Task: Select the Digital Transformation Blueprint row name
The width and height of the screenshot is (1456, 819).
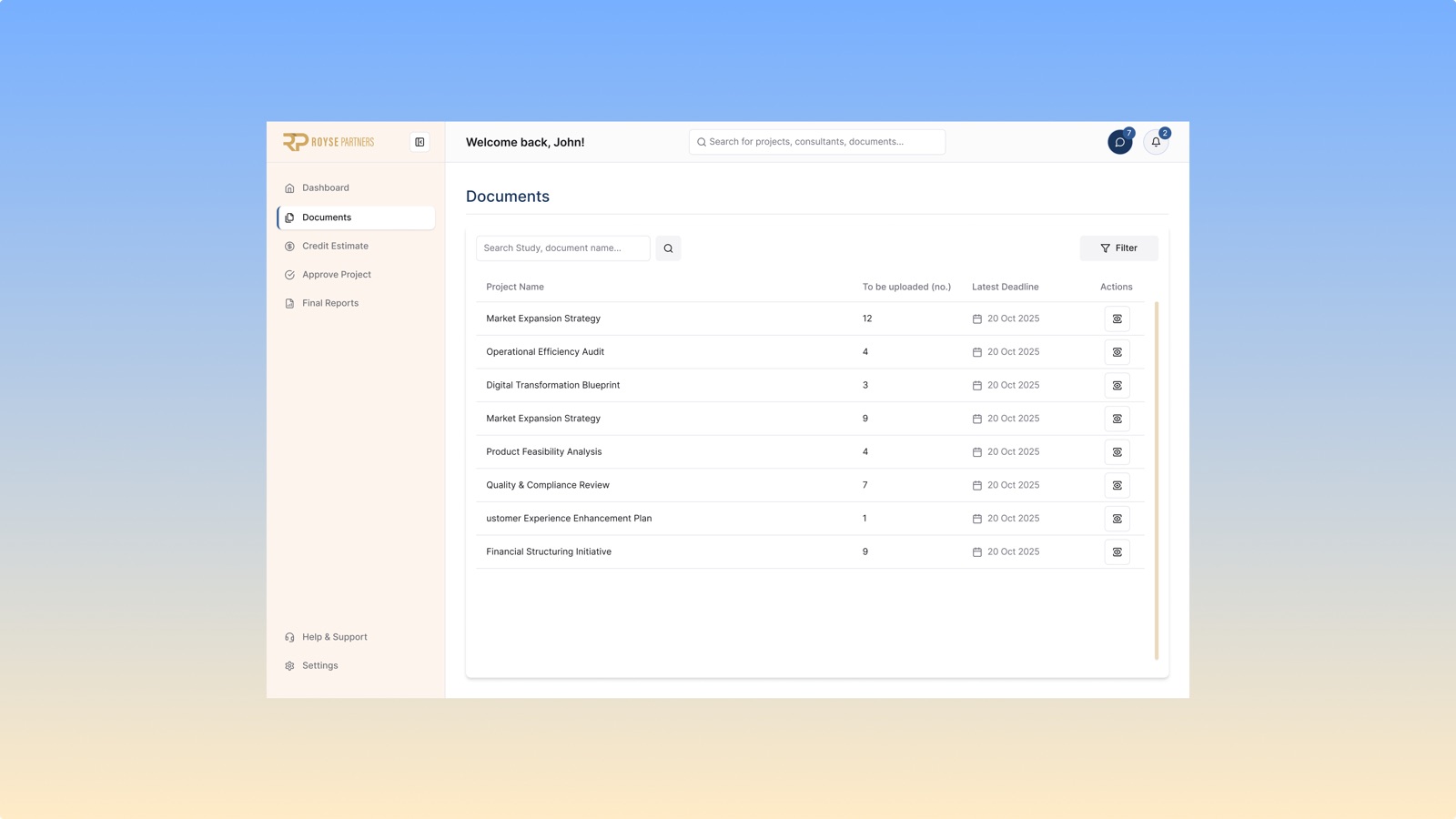Action: click(552, 385)
